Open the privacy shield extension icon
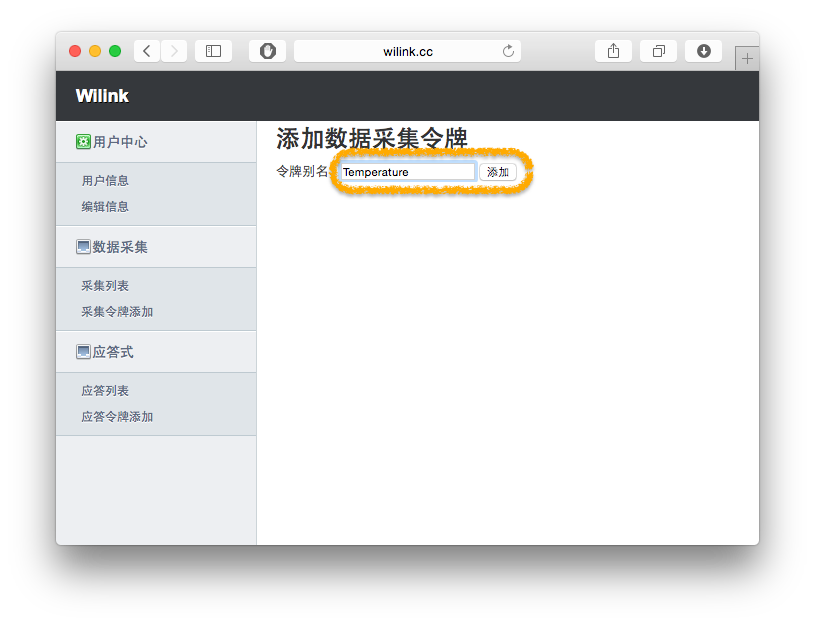The height and width of the screenshot is (625, 815). (267, 51)
